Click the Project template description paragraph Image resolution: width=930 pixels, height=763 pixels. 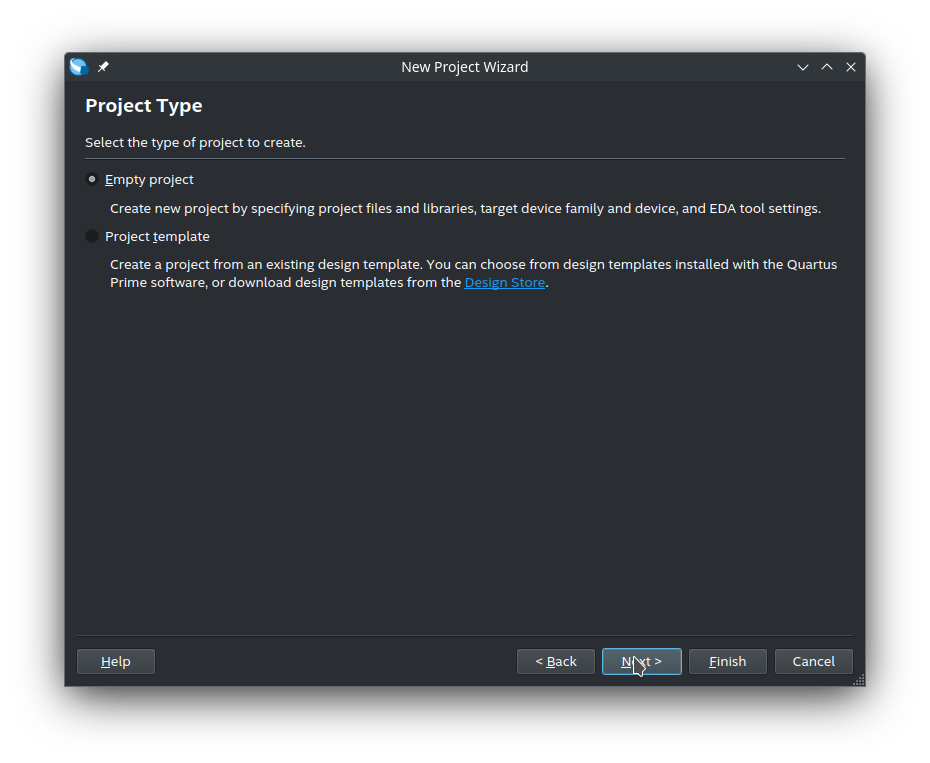point(473,274)
